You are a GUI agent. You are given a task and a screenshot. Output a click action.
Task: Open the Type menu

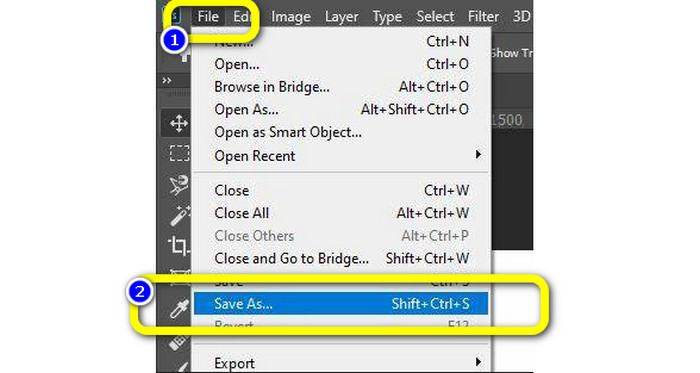(387, 17)
